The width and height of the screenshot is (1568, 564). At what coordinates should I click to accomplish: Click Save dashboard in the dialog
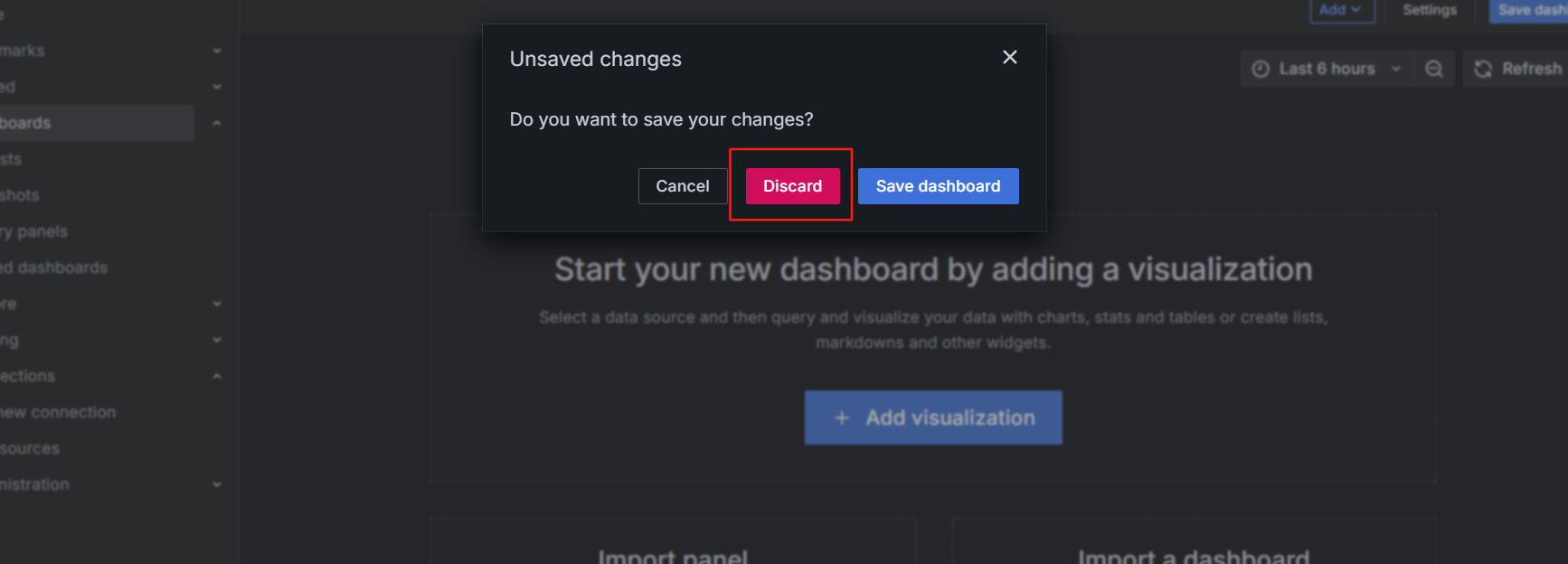coord(938,186)
